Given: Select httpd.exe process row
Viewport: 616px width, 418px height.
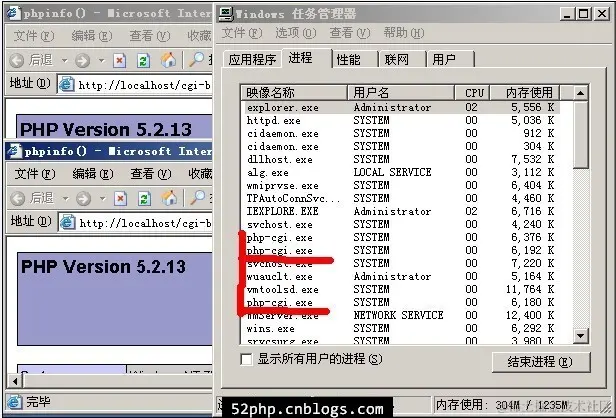Looking at the screenshot, I should (400, 121).
